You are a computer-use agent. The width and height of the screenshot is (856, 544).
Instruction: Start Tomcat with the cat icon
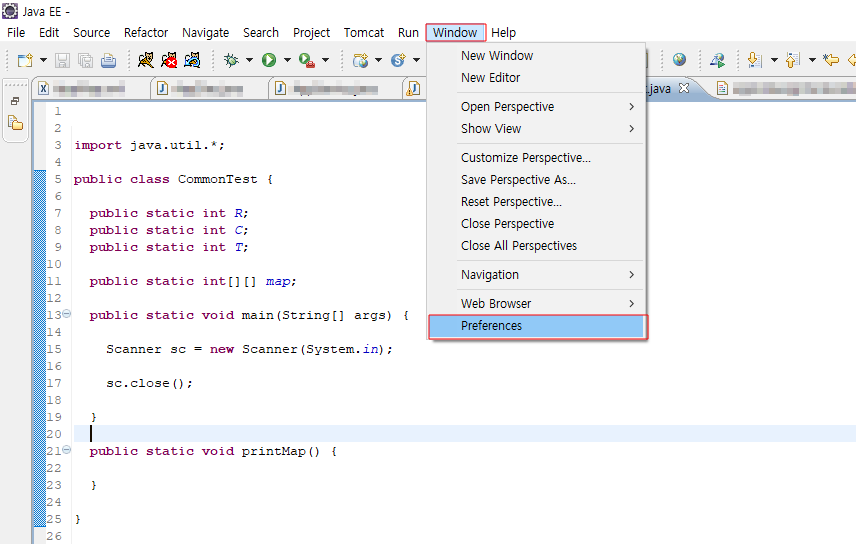[x=146, y=60]
